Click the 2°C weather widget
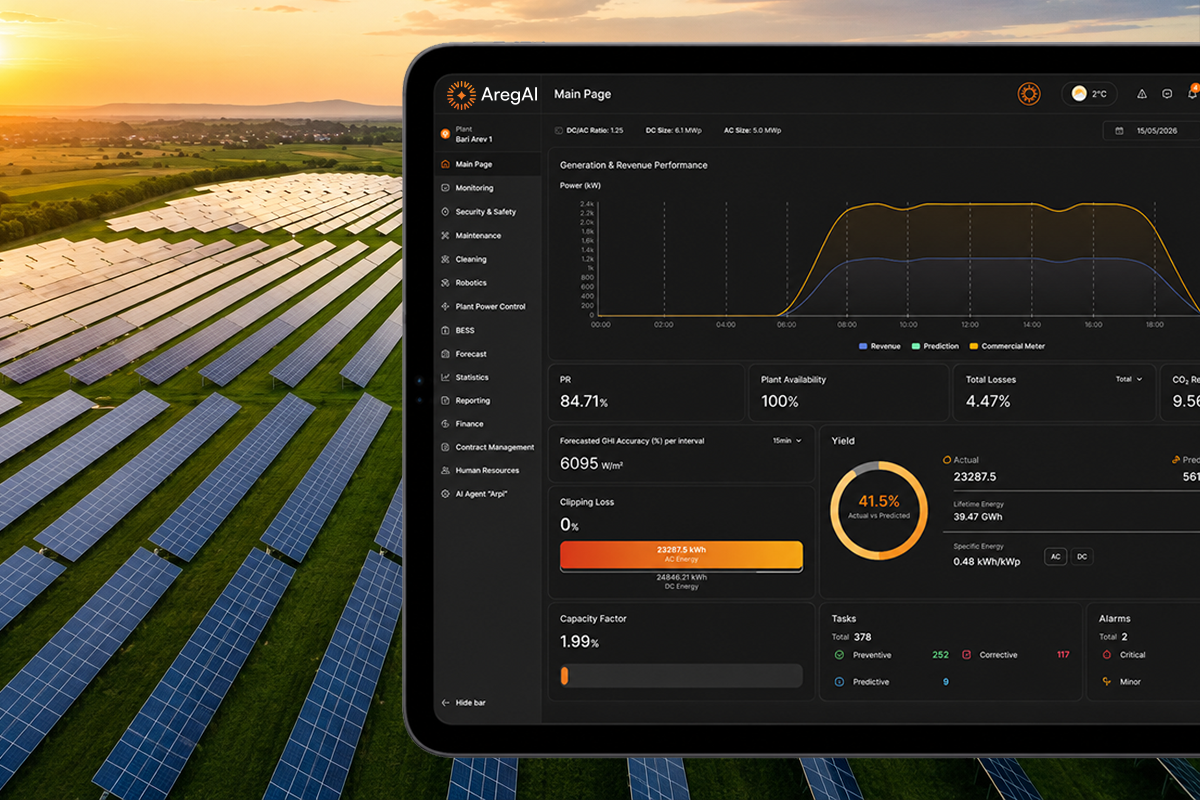The image size is (1200, 800). coord(1089,94)
